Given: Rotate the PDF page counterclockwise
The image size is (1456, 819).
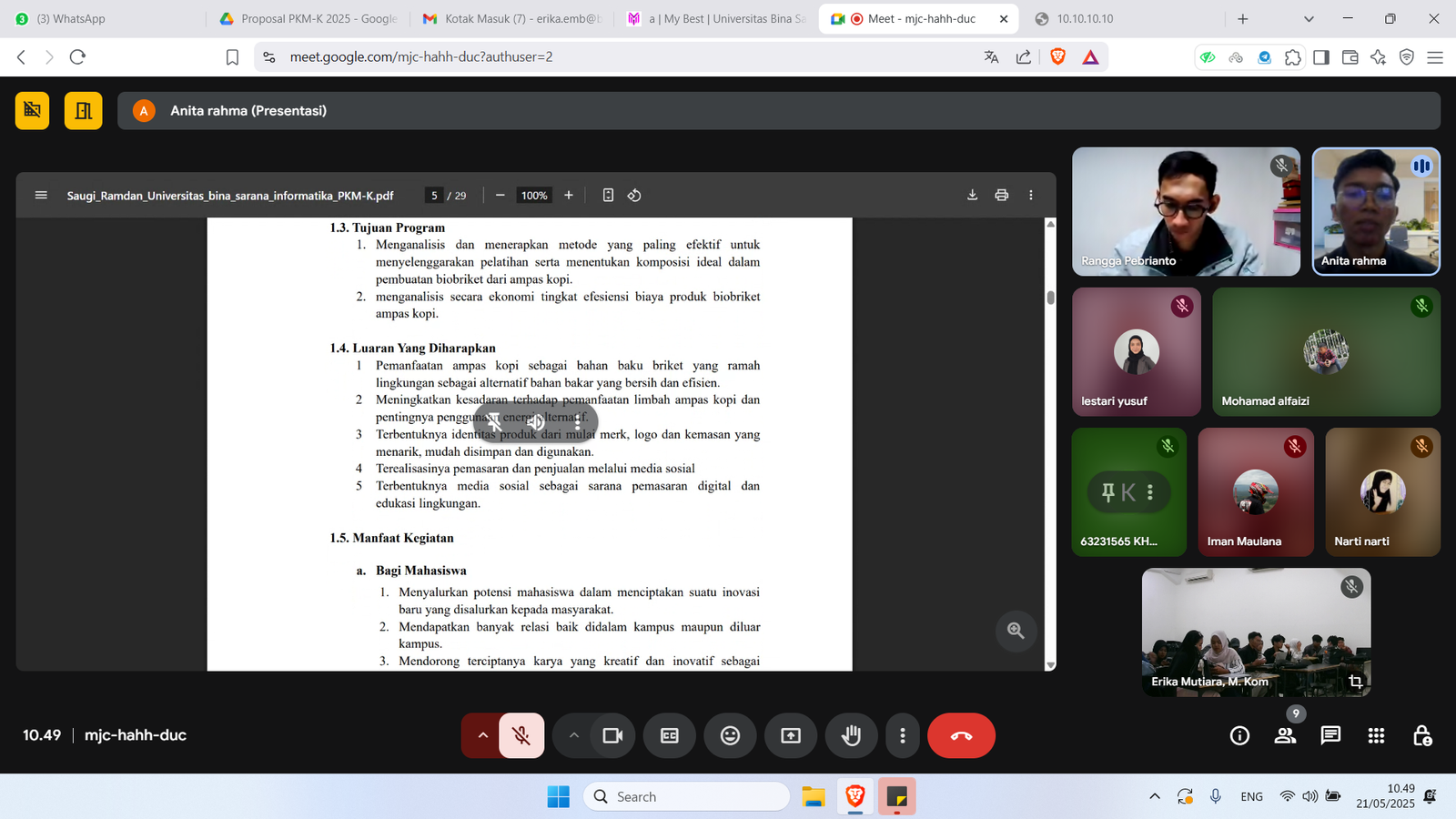Looking at the screenshot, I should click(x=634, y=195).
